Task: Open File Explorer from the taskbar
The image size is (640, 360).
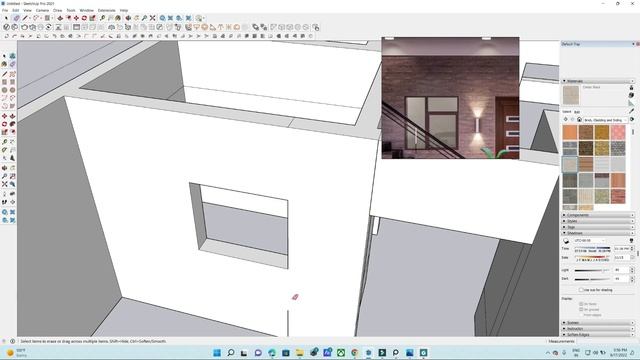Action: (x=300, y=353)
